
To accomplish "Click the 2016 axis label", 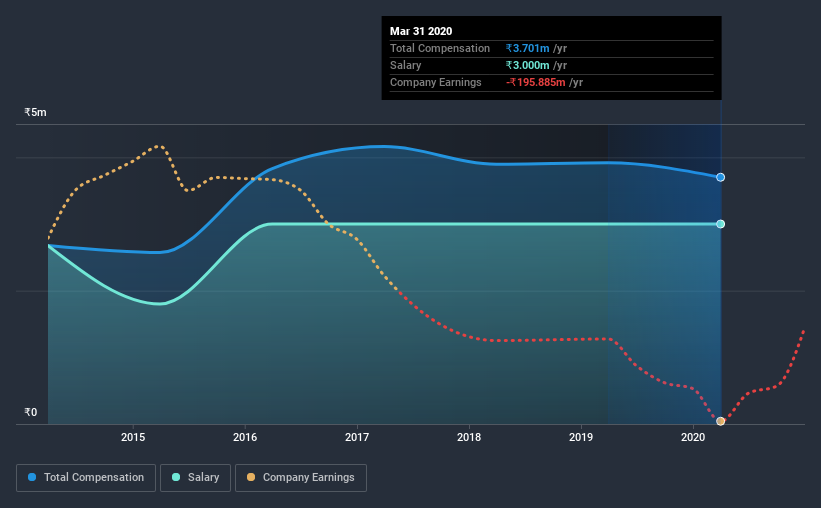I will tap(245, 437).
